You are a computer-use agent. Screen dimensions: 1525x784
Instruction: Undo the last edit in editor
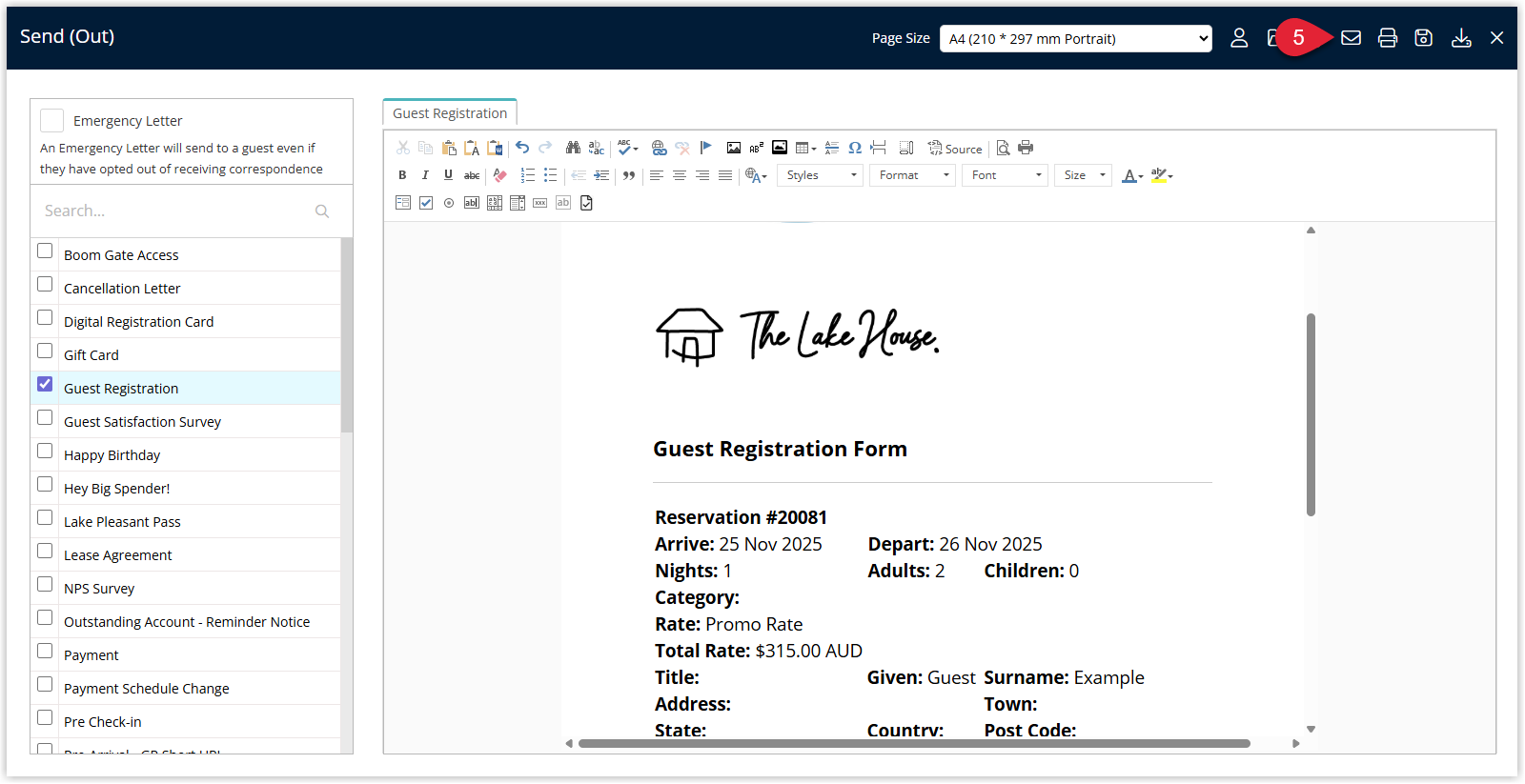click(522, 148)
